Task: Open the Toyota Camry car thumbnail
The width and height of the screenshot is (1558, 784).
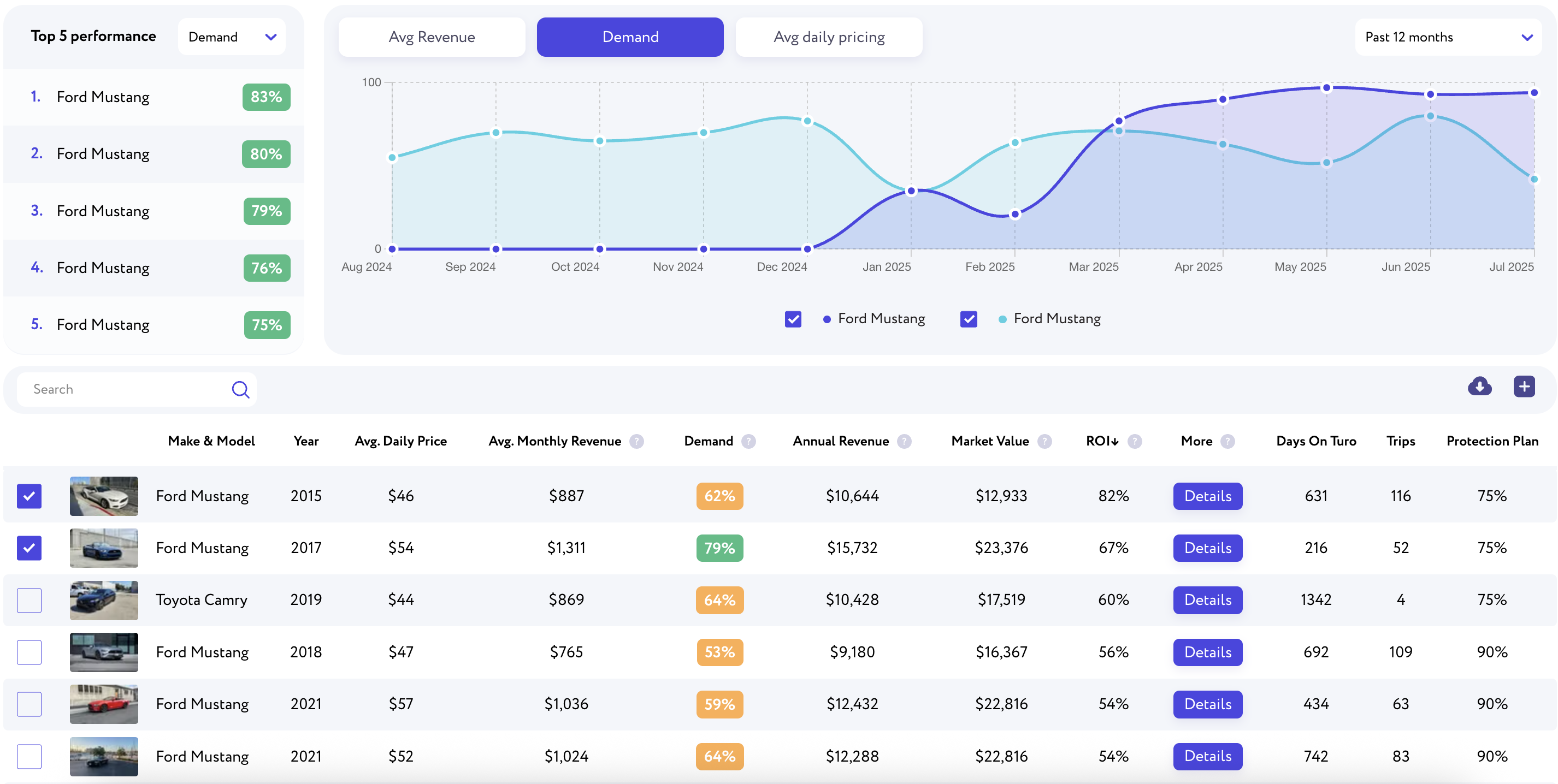Action: pyautogui.click(x=103, y=600)
